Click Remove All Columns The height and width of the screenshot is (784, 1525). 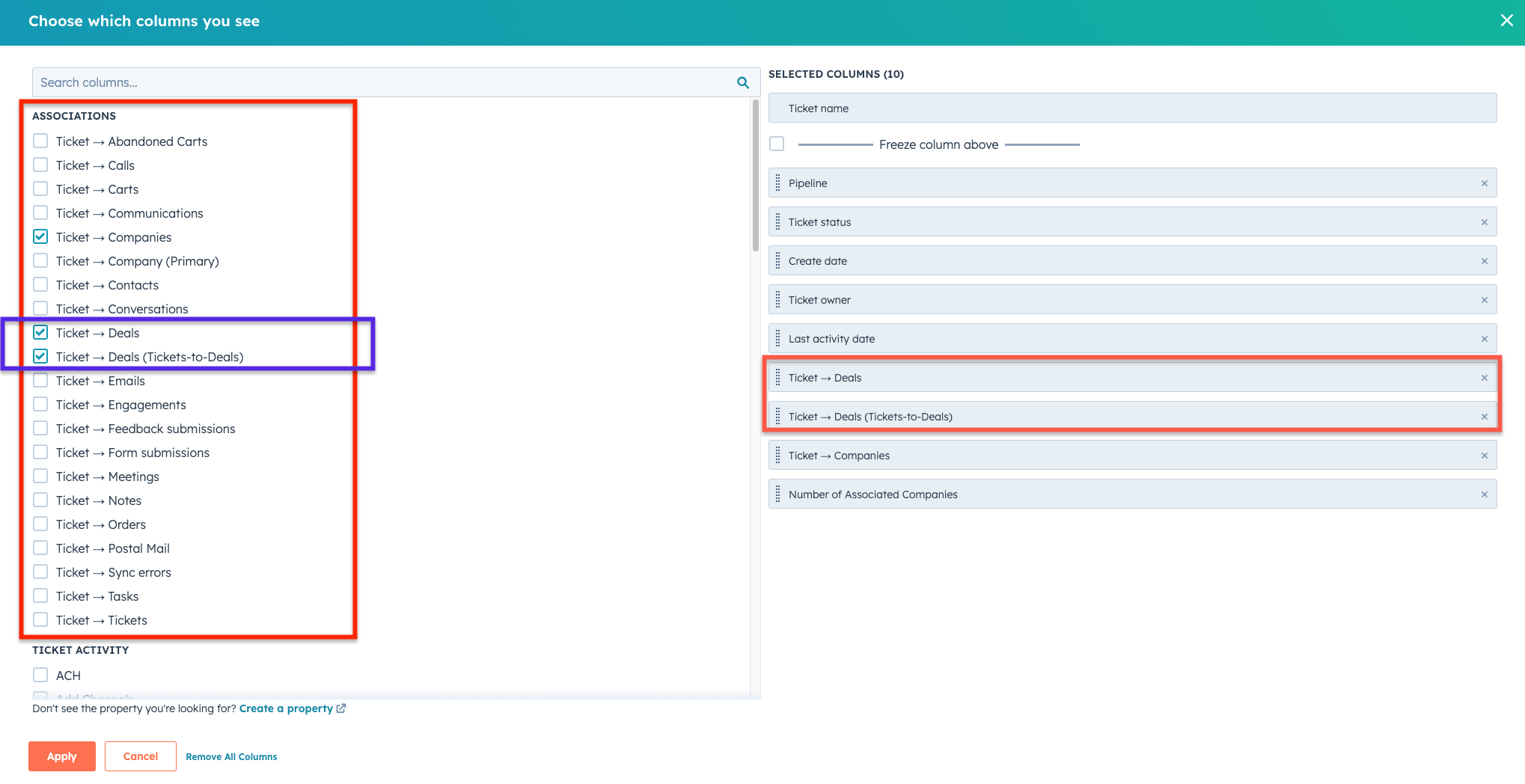tap(231, 756)
